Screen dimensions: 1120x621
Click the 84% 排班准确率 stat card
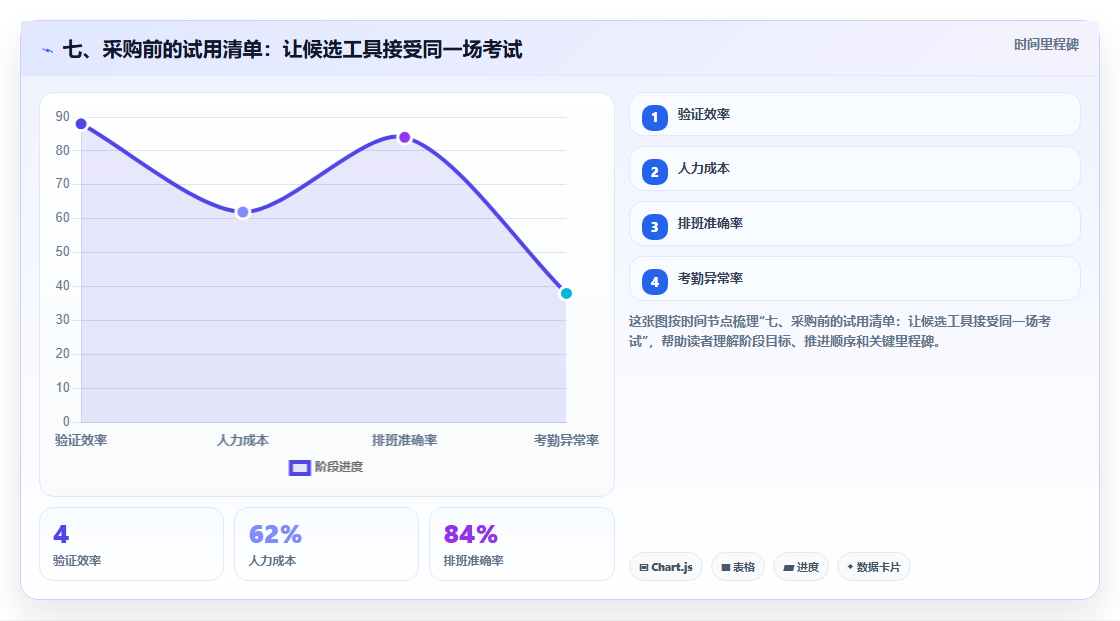coord(521,544)
